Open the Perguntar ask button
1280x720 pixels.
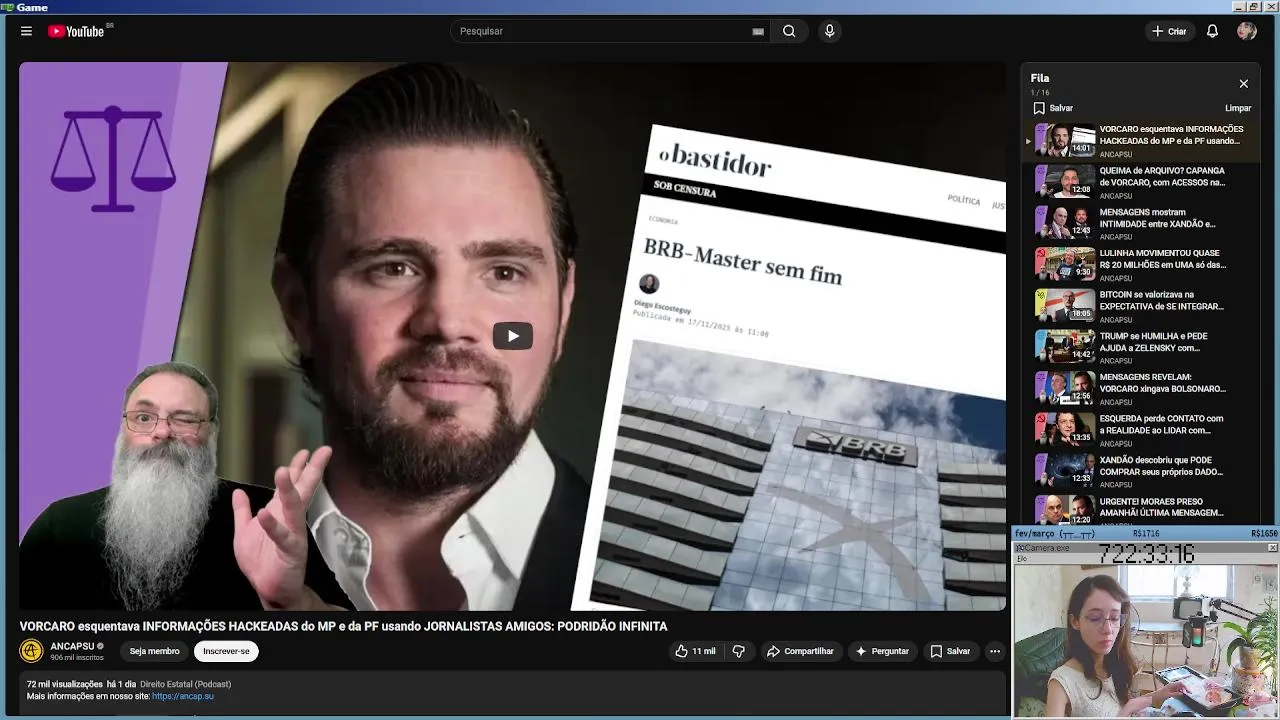[882, 651]
